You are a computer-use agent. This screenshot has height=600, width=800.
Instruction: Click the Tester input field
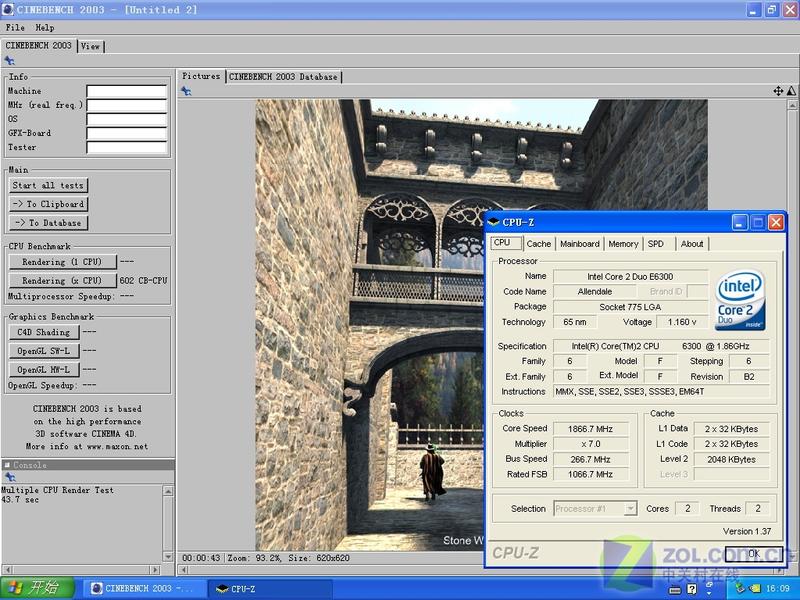click(x=127, y=147)
